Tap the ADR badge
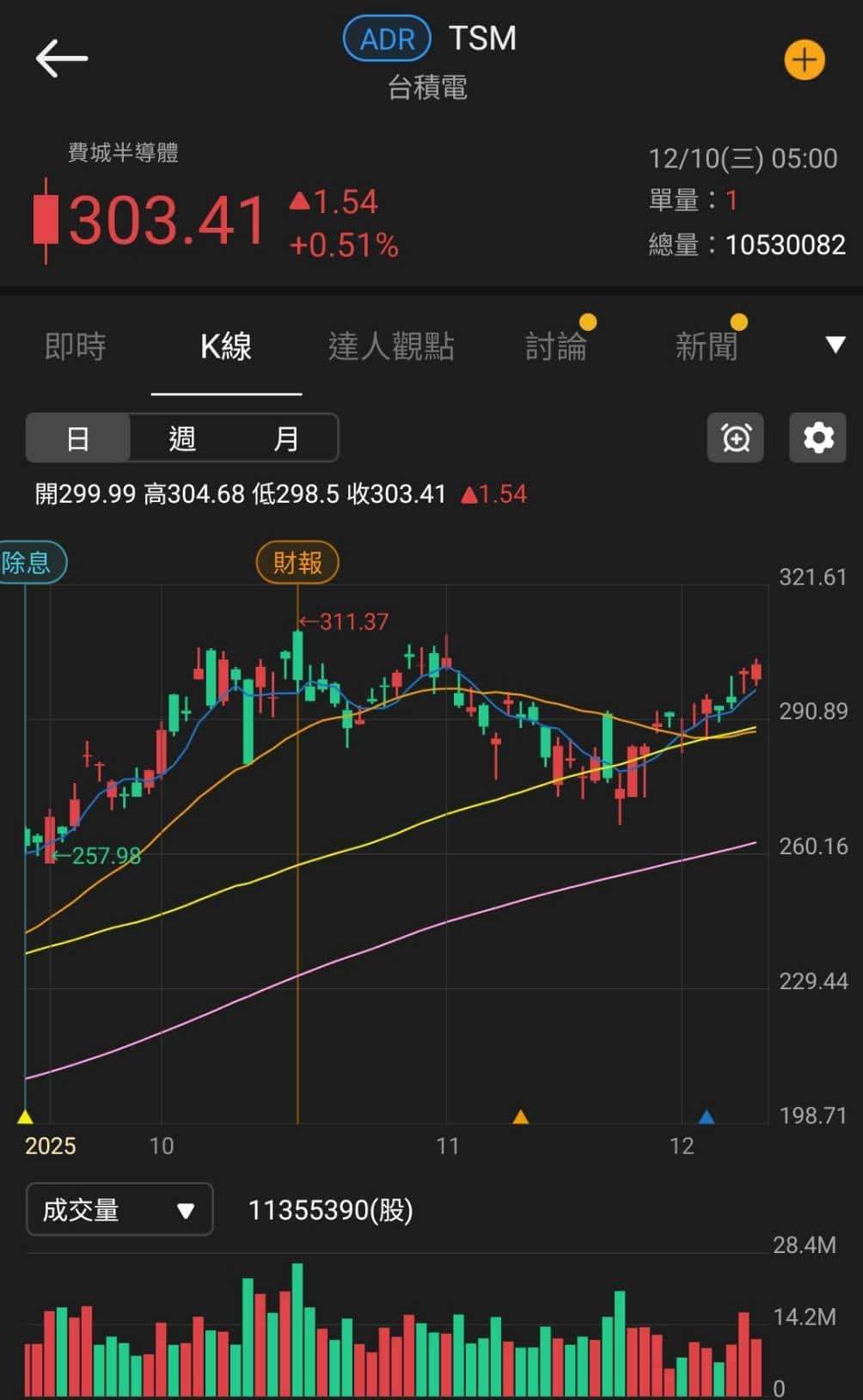The height and width of the screenshot is (1400, 863). coord(387,39)
